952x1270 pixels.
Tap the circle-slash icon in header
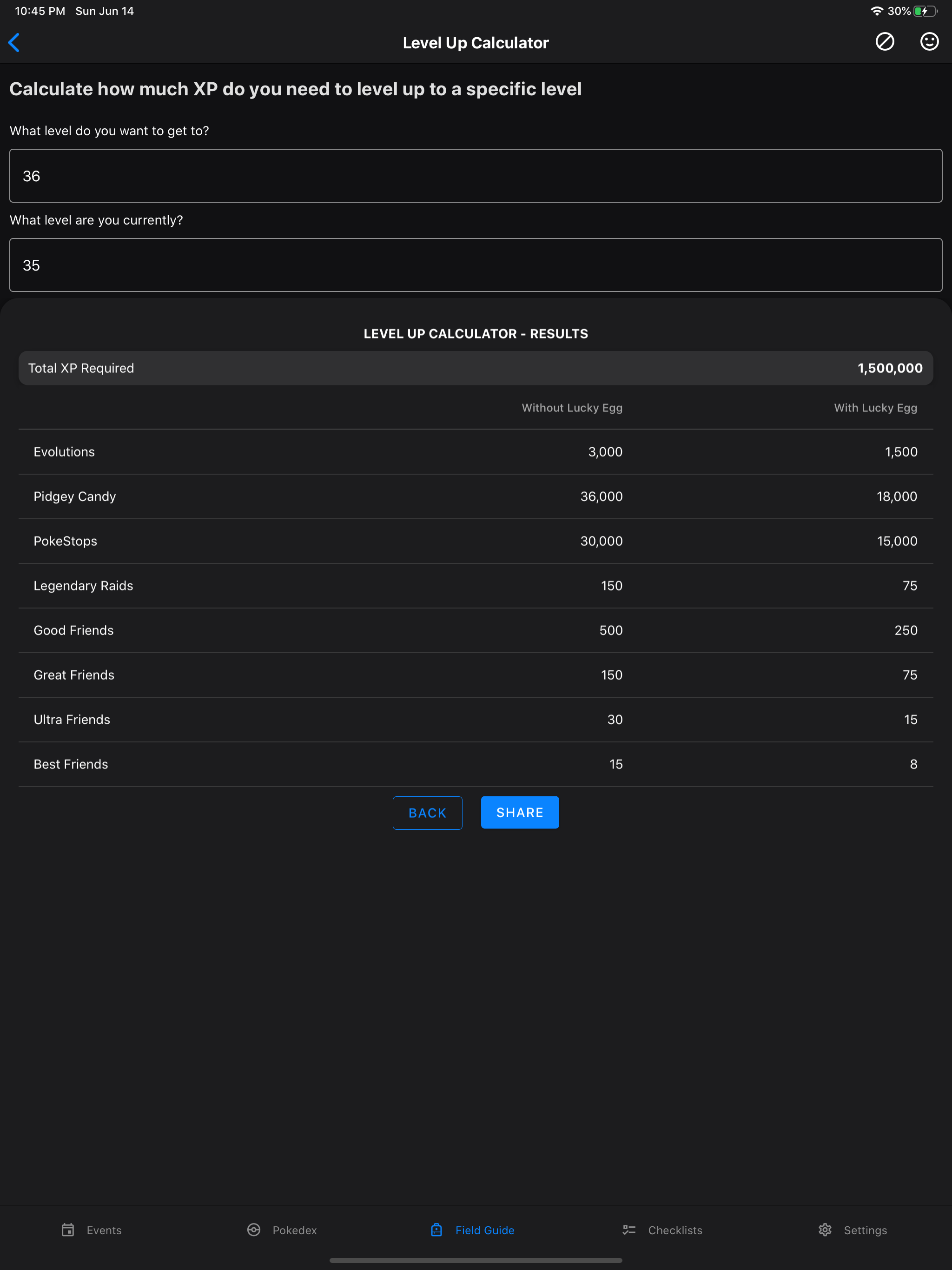coord(884,42)
